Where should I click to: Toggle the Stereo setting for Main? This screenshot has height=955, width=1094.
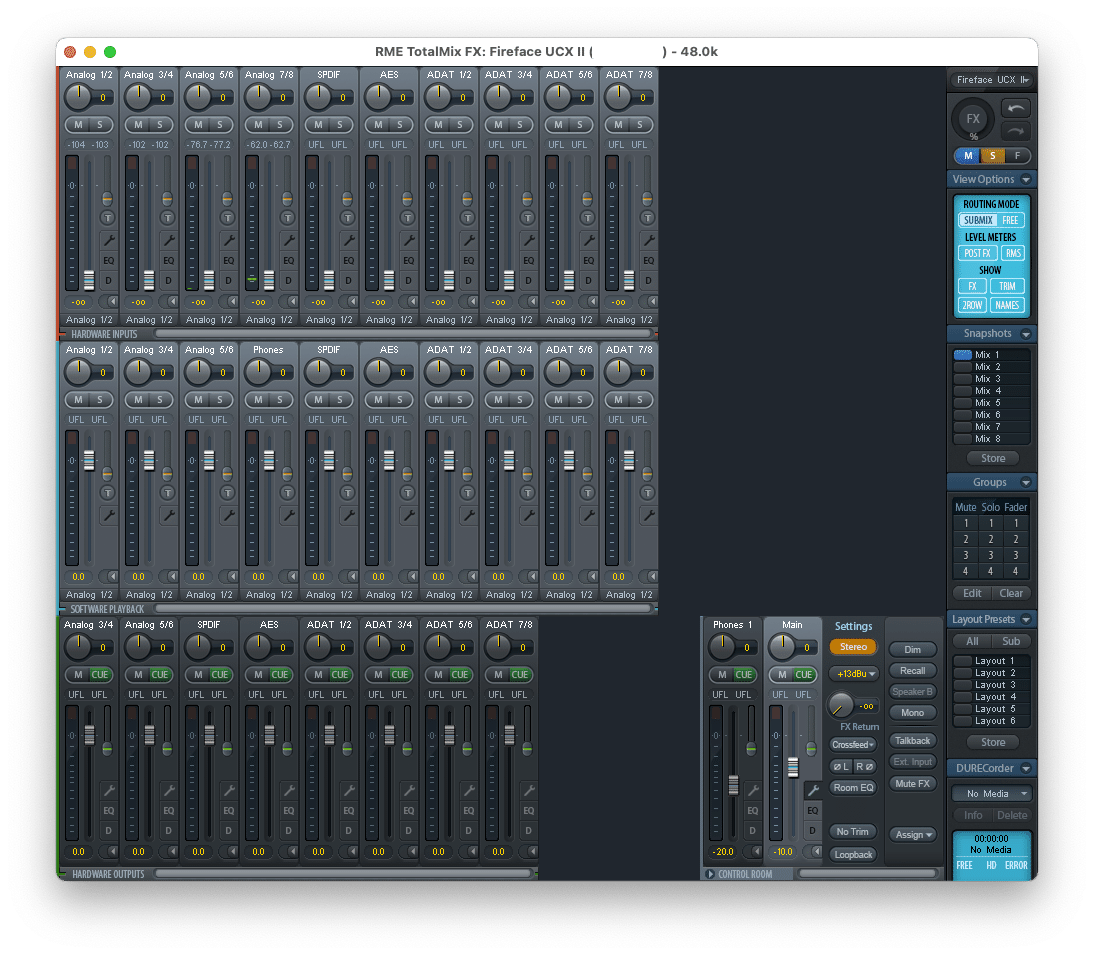click(853, 647)
